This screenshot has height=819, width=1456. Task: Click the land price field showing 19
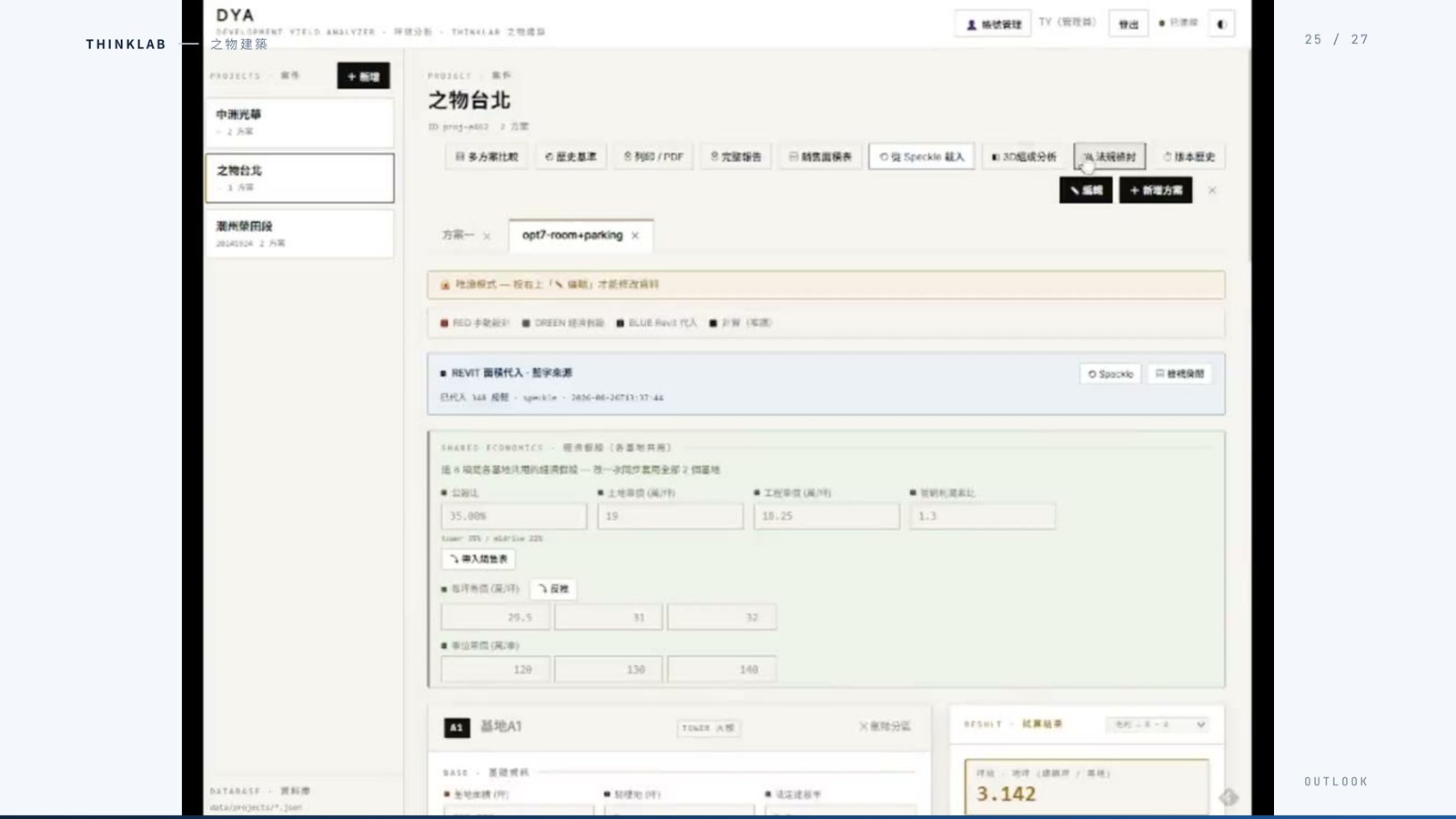pyautogui.click(x=671, y=516)
